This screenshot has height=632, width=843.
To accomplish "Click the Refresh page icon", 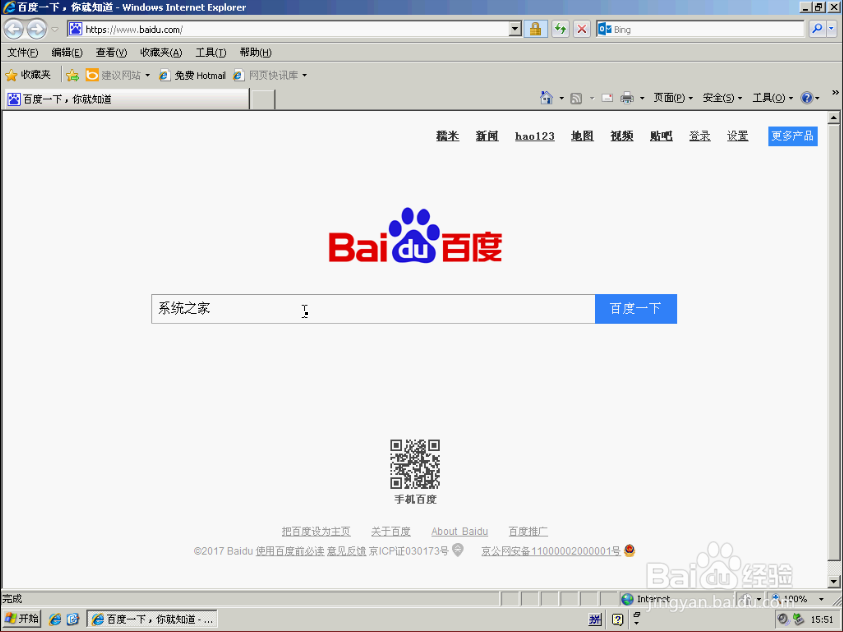I will (x=560, y=29).
